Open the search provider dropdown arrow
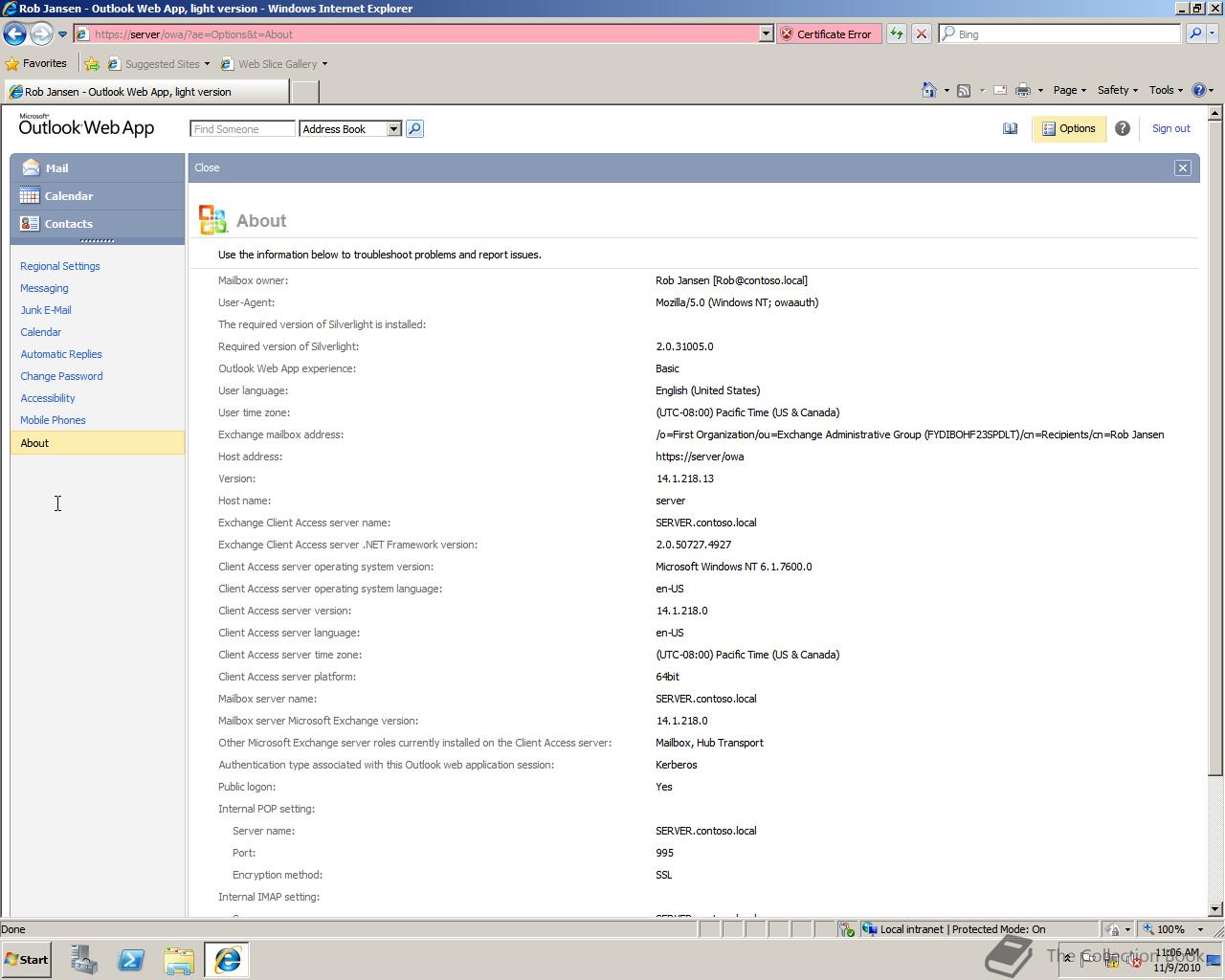The image size is (1225, 980). point(1212,34)
